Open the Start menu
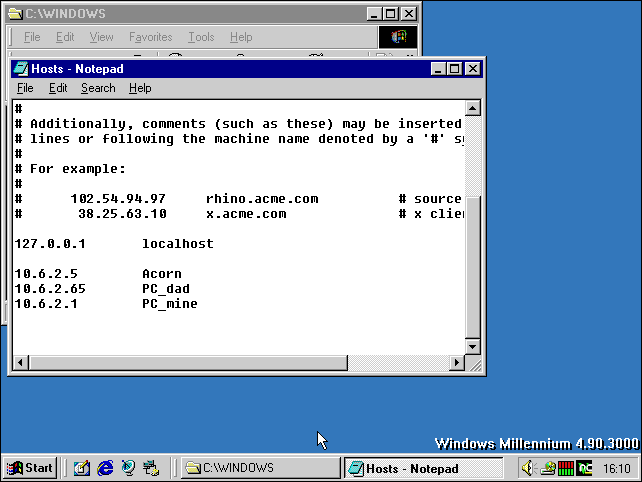Image resolution: width=642 pixels, height=482 pixels. coord(29,468)
